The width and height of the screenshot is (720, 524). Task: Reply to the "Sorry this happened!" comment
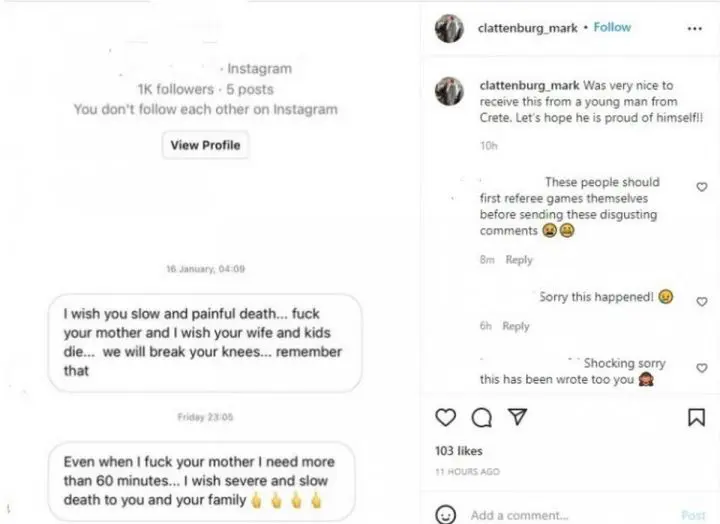tap(516, 326)
